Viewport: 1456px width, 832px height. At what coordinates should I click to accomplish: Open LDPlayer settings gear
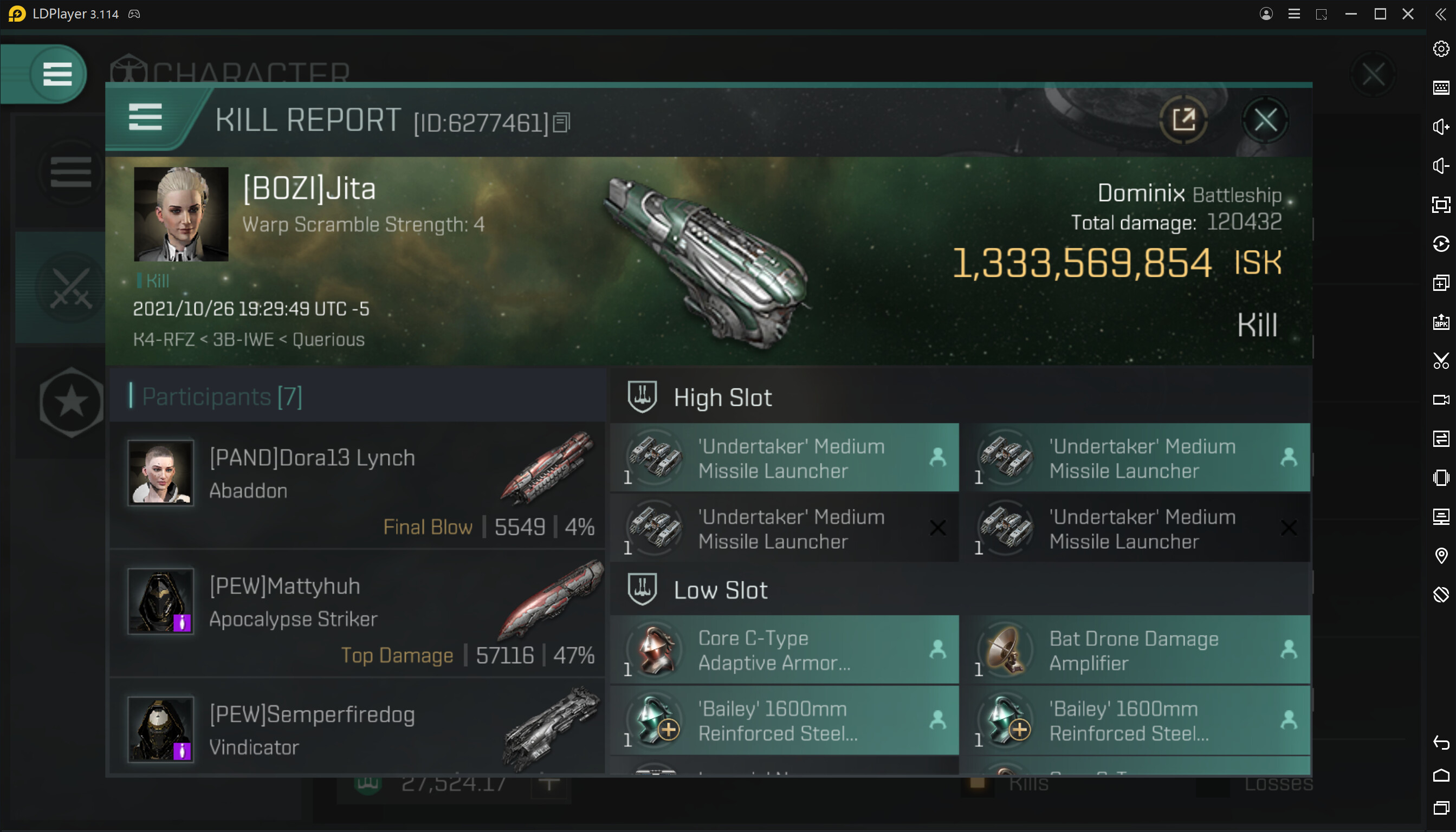[x=1440, y=49]
